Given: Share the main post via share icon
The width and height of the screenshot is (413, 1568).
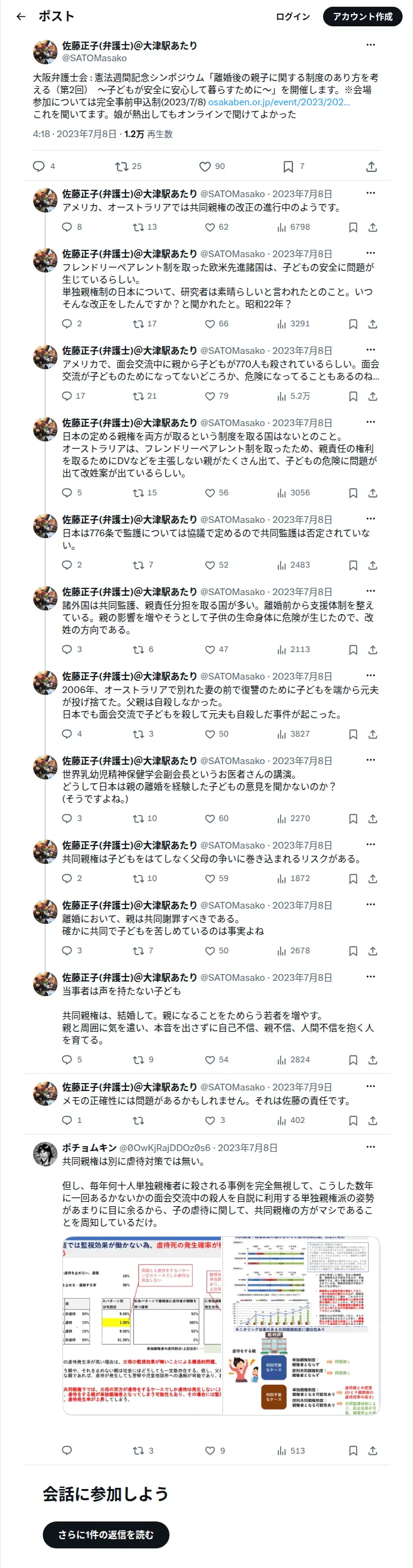Looking at the screenshot, I should pyautogui.click(x=371, y=166).
